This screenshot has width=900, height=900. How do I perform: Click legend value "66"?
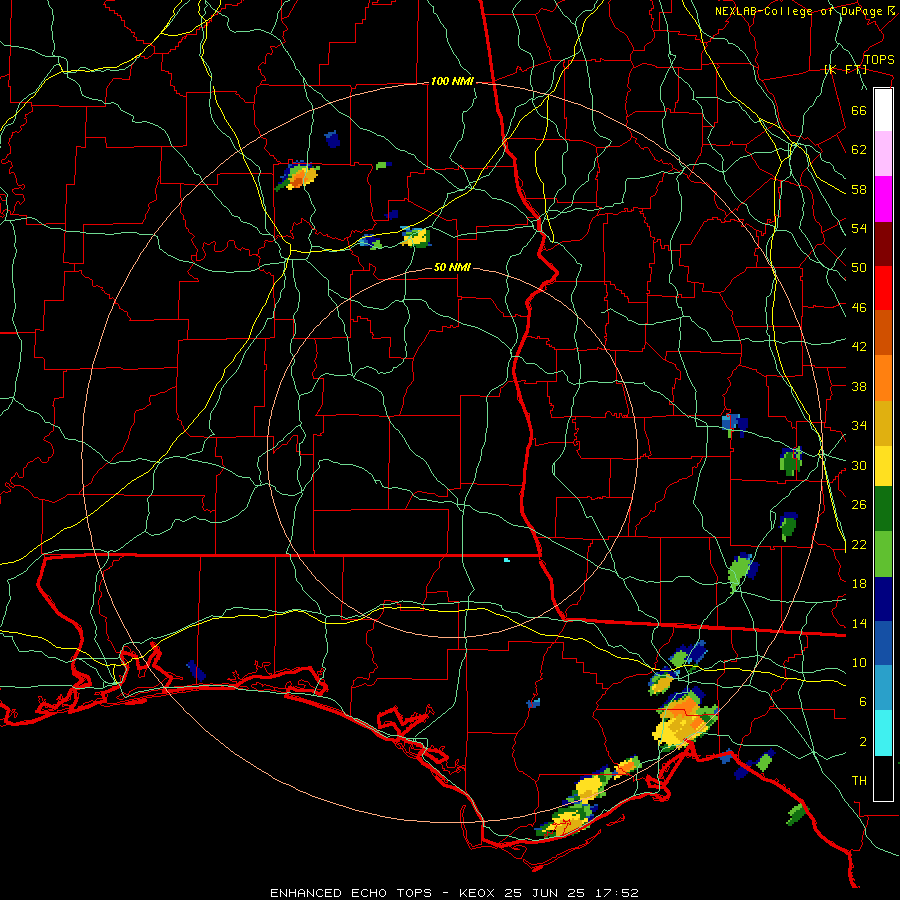coord(859,110)
